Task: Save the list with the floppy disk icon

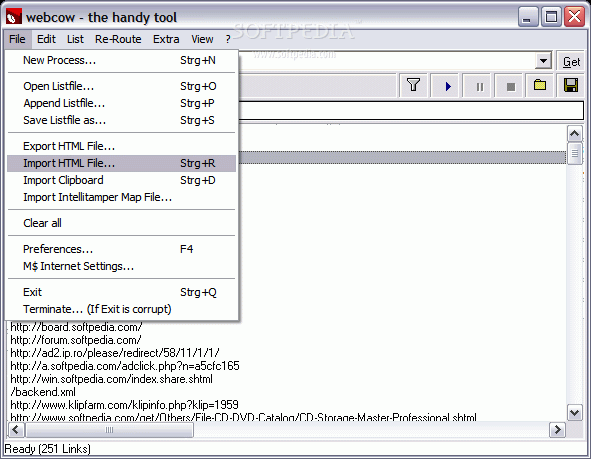Action: [x=571, y=86]
